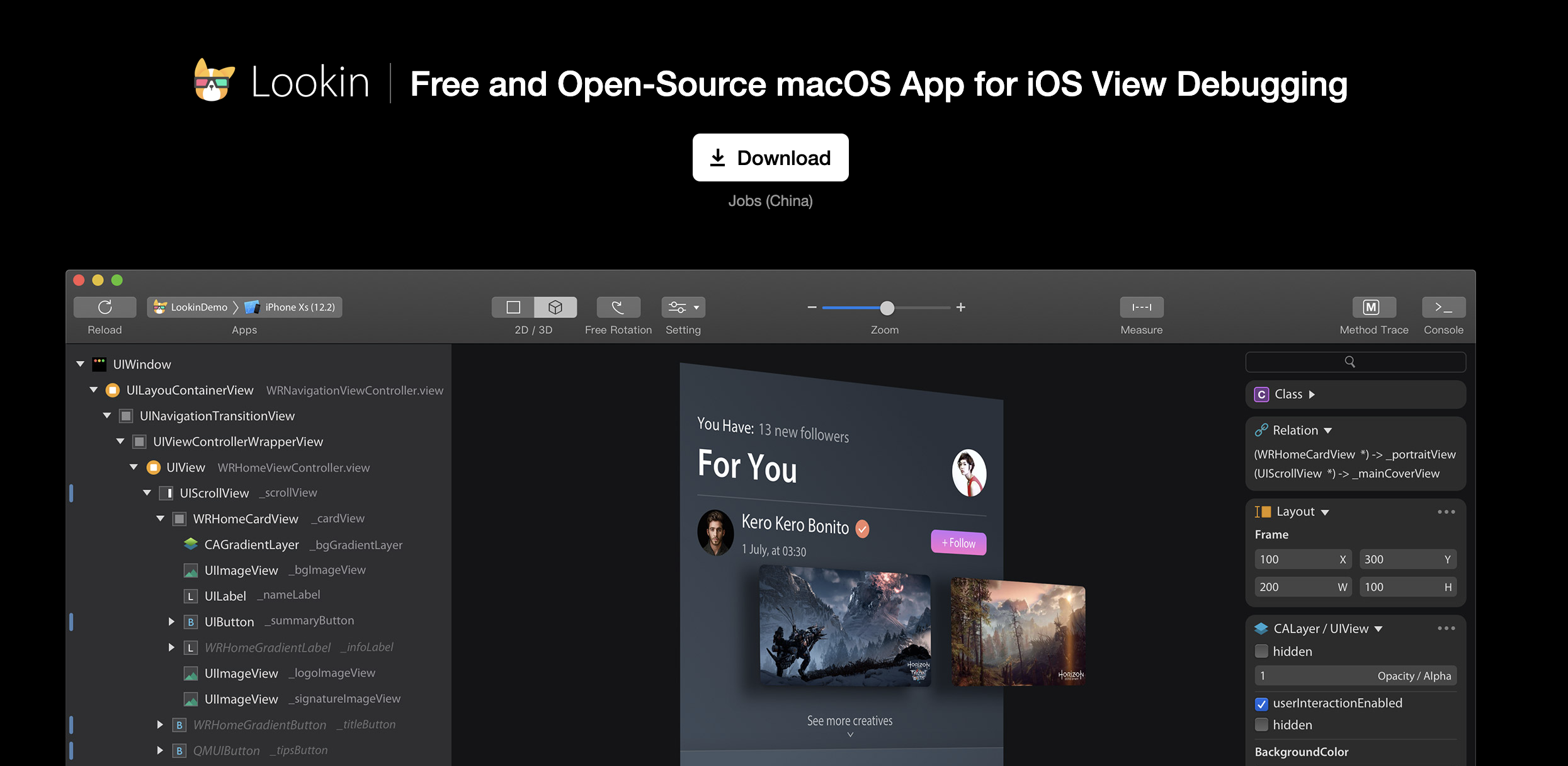Open CALayer / UIView more options dots
Viewport: 1568px width, 766px height.
pyautogui.click(x=1446, y=628)
